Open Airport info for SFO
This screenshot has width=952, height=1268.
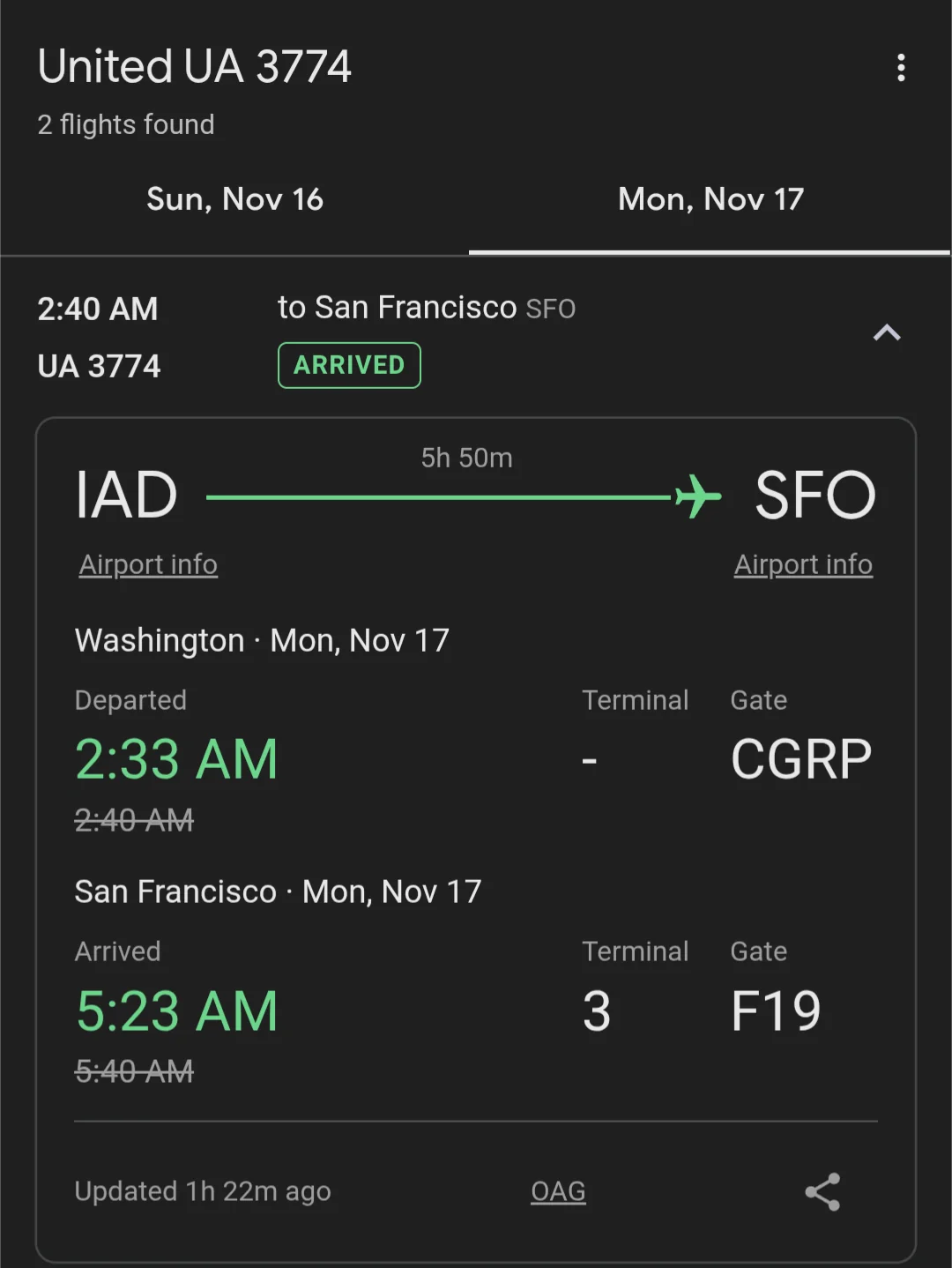click(x=803, y=564)
